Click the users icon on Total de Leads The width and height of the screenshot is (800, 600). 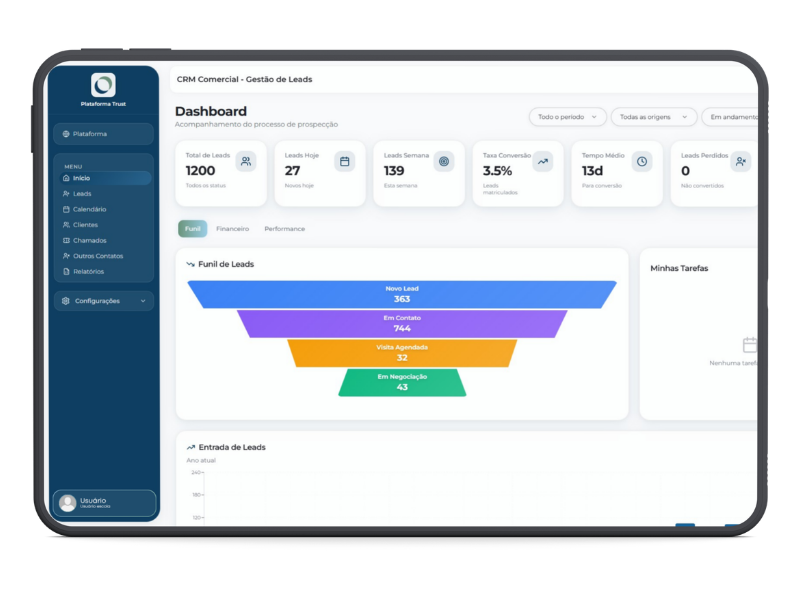246,162
